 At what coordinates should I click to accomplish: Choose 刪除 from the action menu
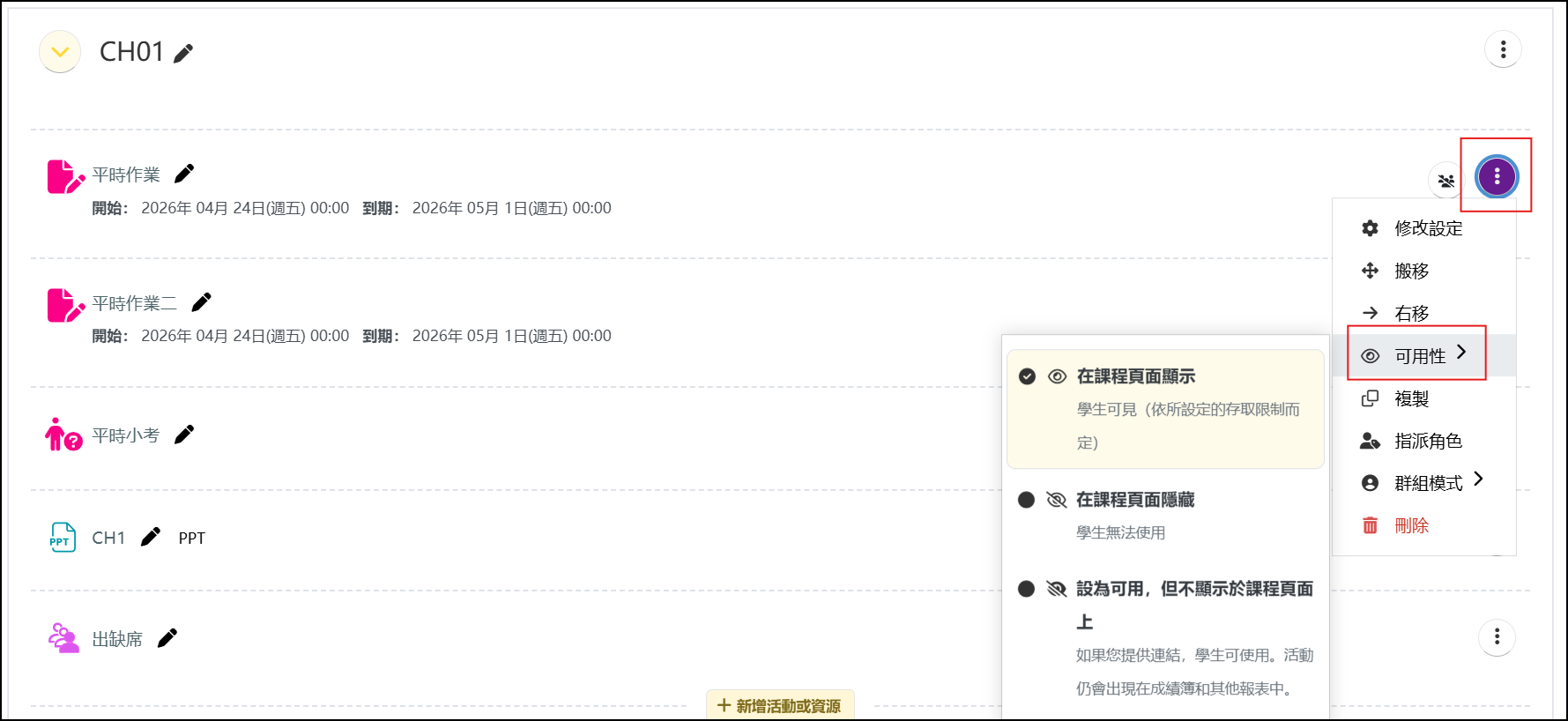(1423, 525)
